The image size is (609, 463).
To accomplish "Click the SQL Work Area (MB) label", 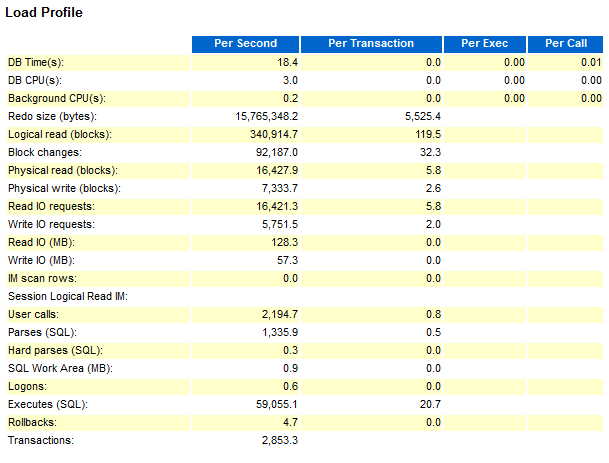I will click(61, 368).
